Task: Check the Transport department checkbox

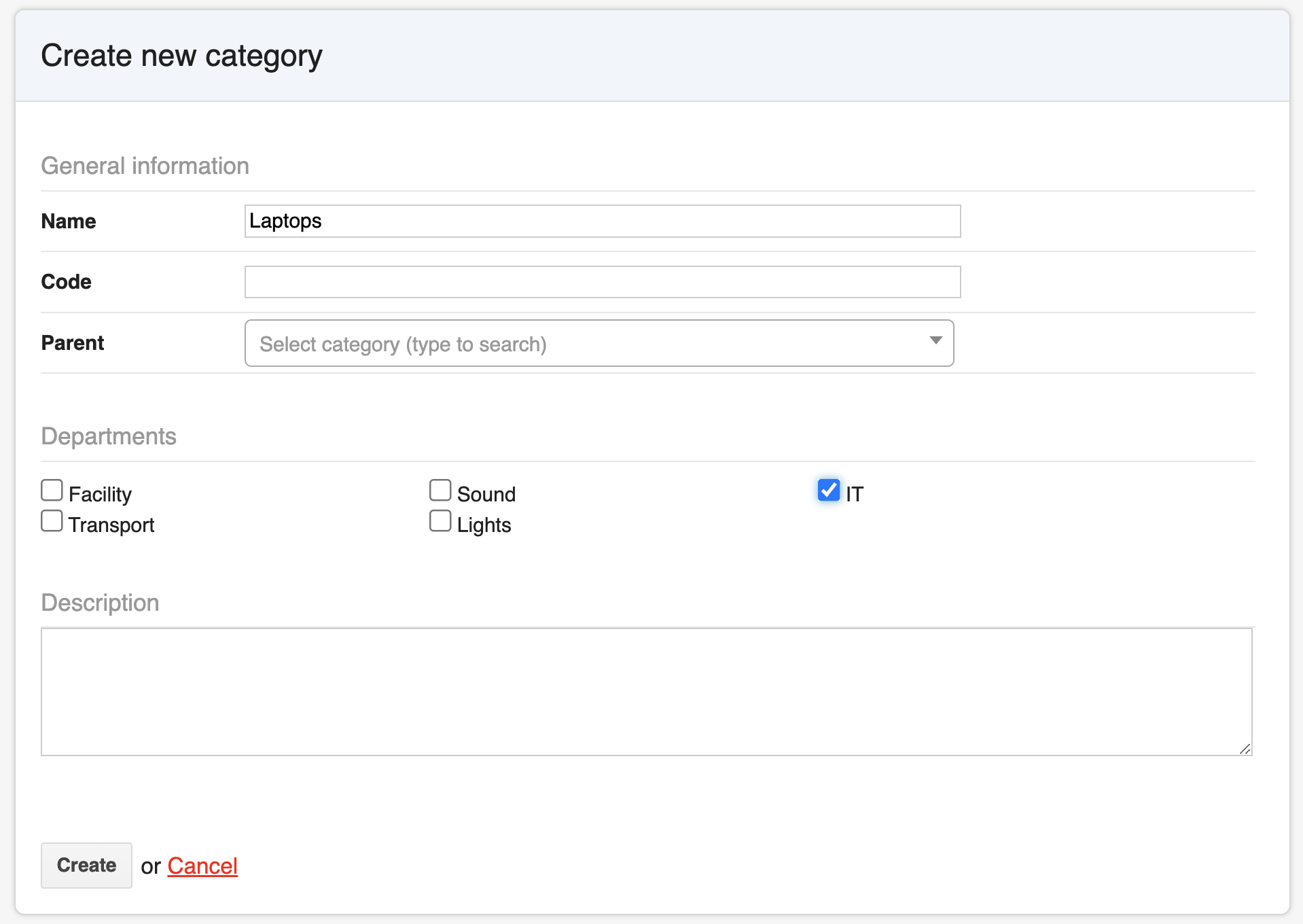Action: [52, 521]
